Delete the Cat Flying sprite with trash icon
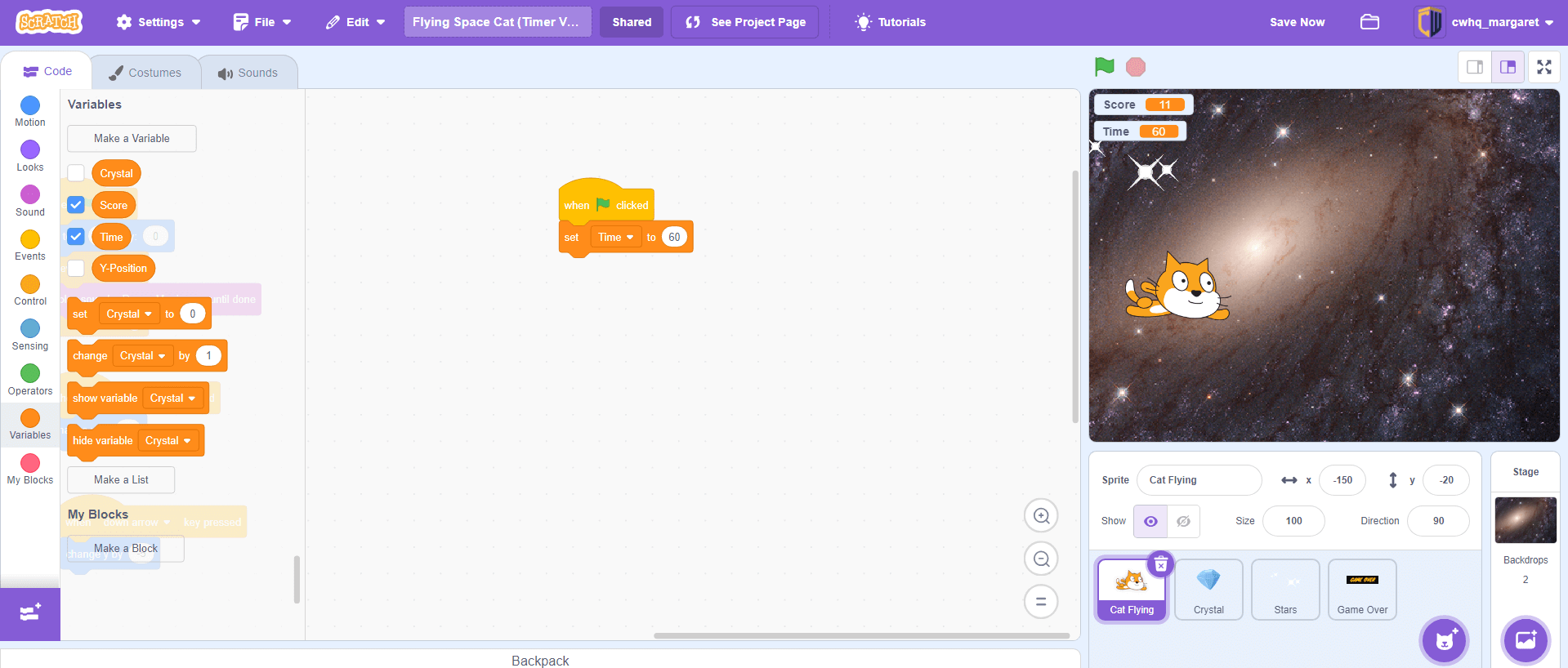Viewport: 1568px width, 668px height. (1160, 564)
